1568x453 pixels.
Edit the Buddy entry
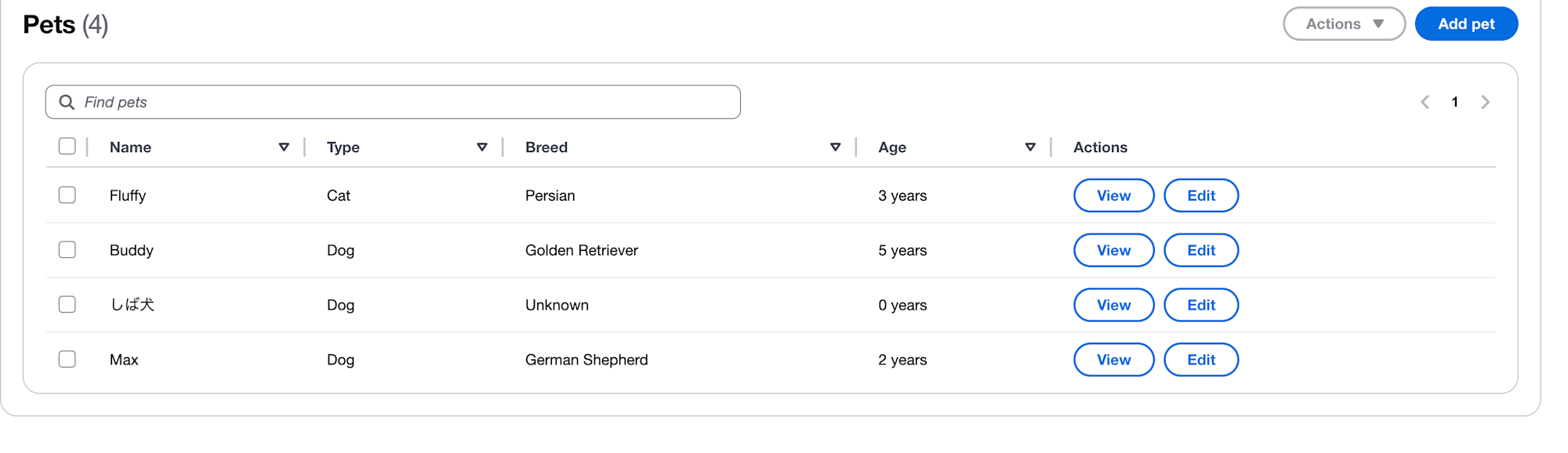click(1201, 250)
